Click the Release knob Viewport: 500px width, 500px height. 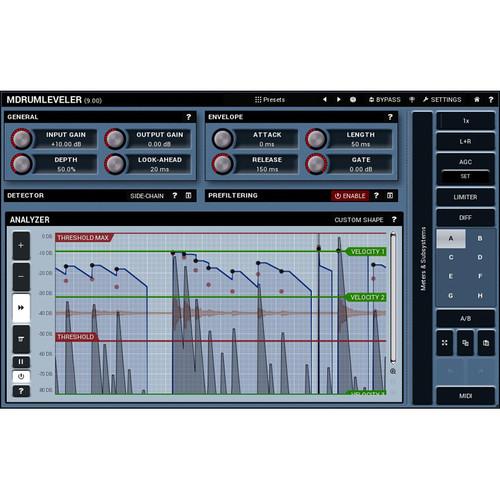coord(223,164)
